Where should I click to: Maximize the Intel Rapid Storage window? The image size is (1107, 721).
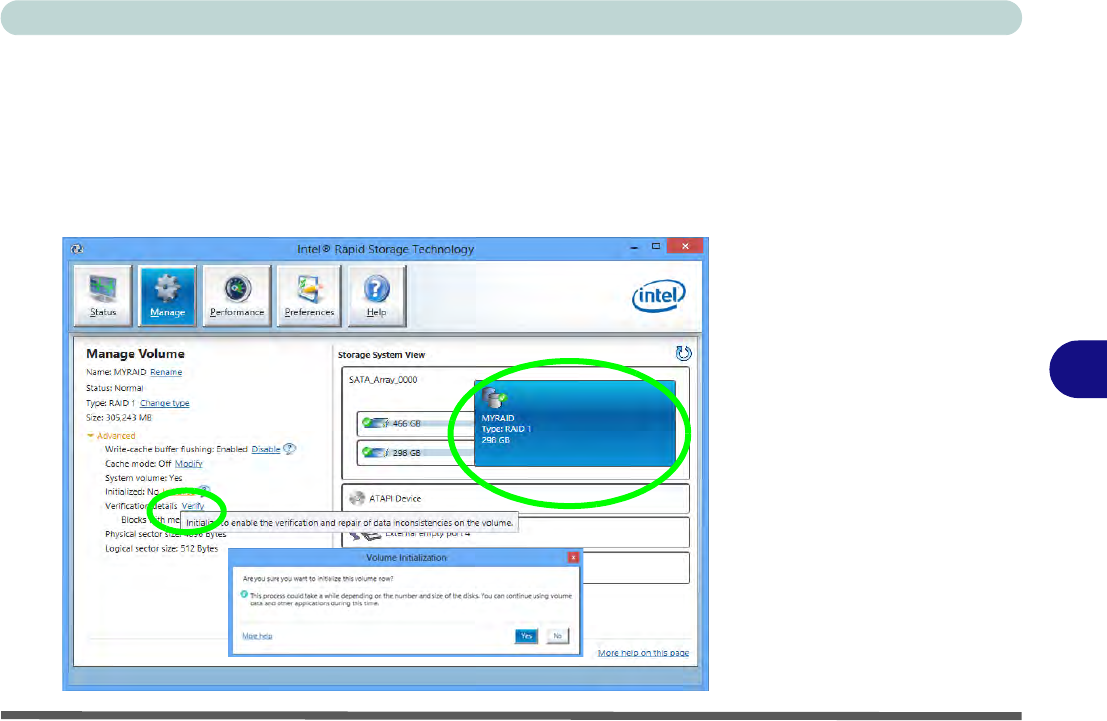tap(656, 246)
